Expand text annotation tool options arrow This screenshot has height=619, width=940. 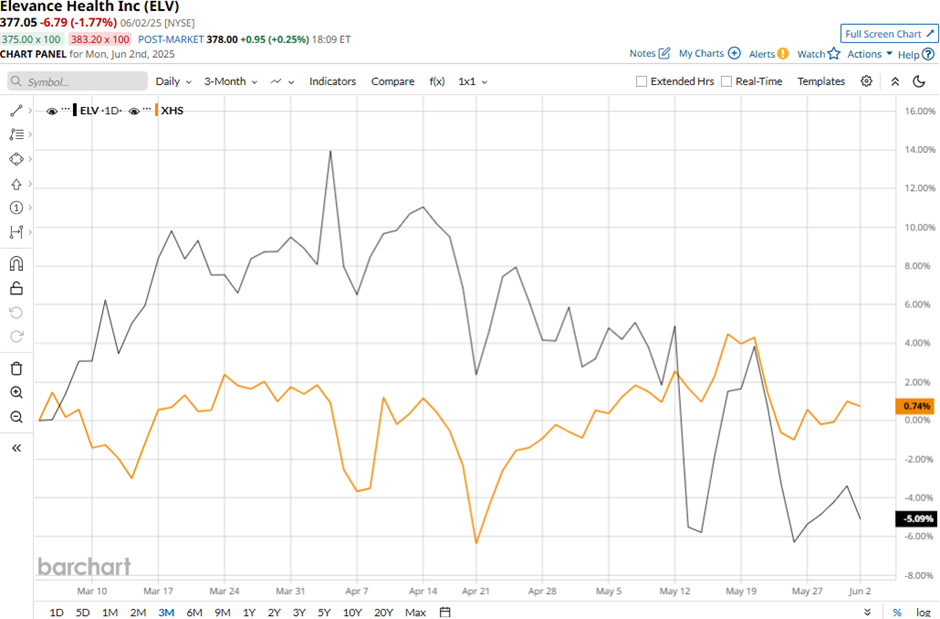click(x=30, y=134)
